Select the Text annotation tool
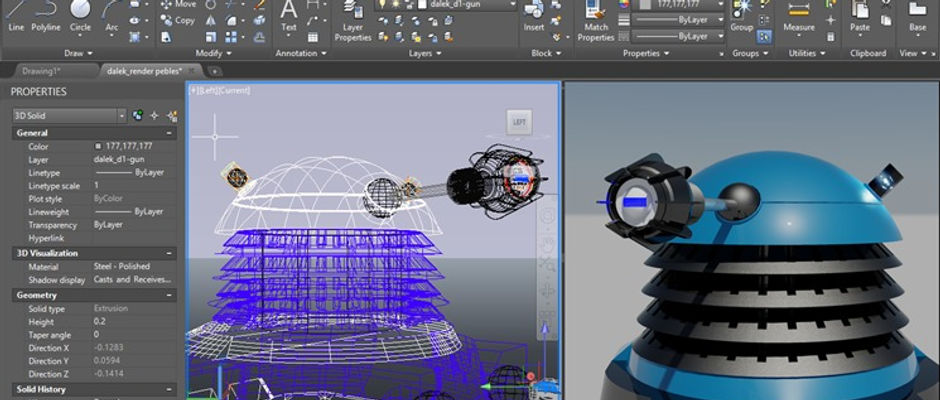Screen dimensions: 940x400 pyautogui.click(x=289, y=16)
